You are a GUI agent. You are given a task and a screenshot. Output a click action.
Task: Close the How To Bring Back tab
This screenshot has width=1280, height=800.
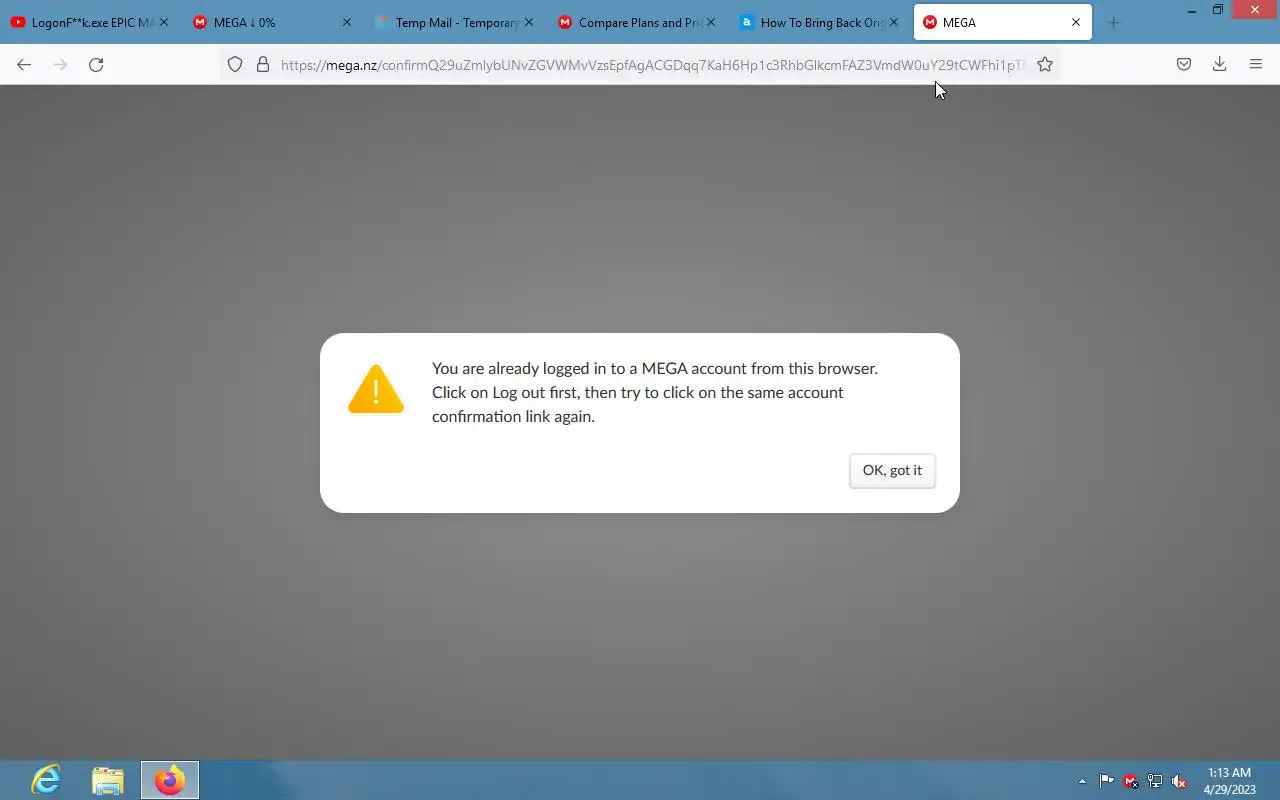(x=894, y=22)
